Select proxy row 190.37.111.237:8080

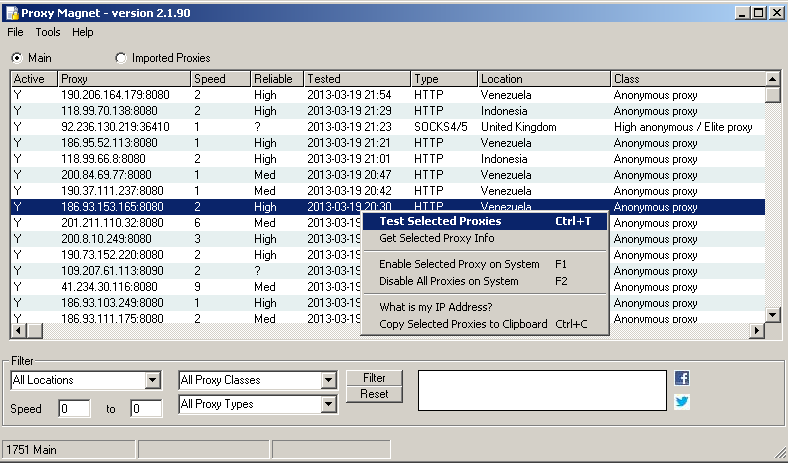[x=388, y=191]
